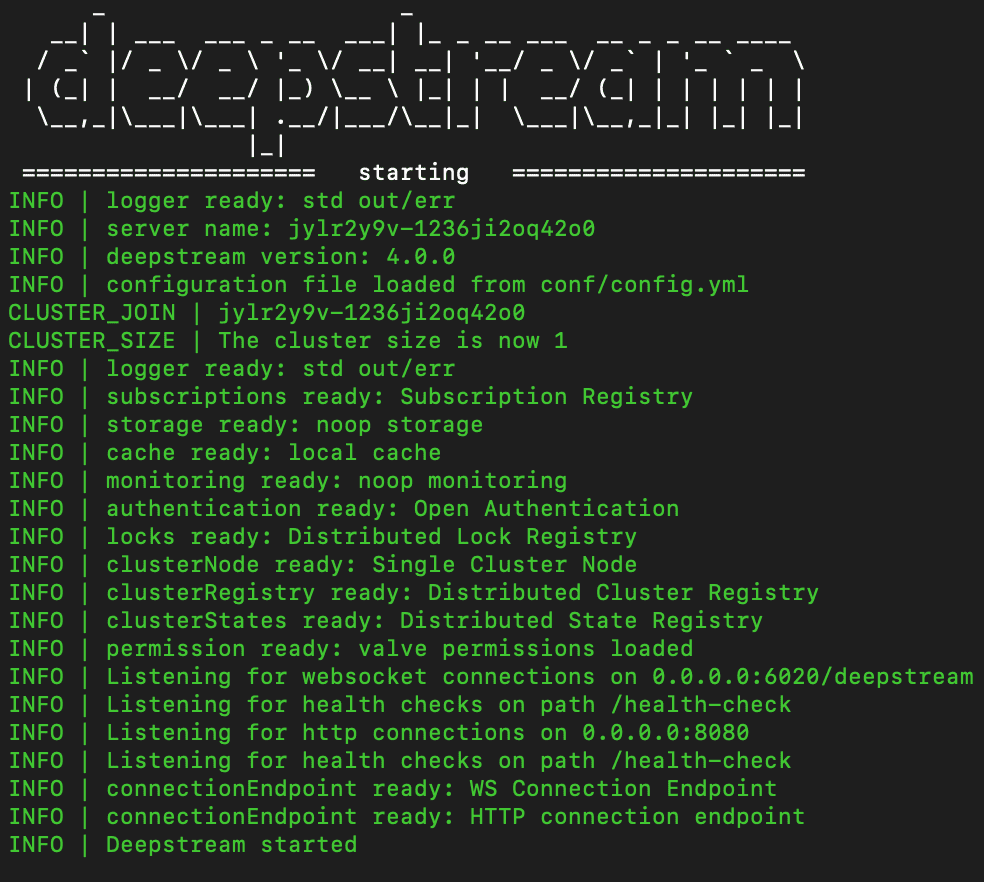Click the 'local cache' log text
The width and height of the screenshot is (984, 882).
[x=365, y=453]
